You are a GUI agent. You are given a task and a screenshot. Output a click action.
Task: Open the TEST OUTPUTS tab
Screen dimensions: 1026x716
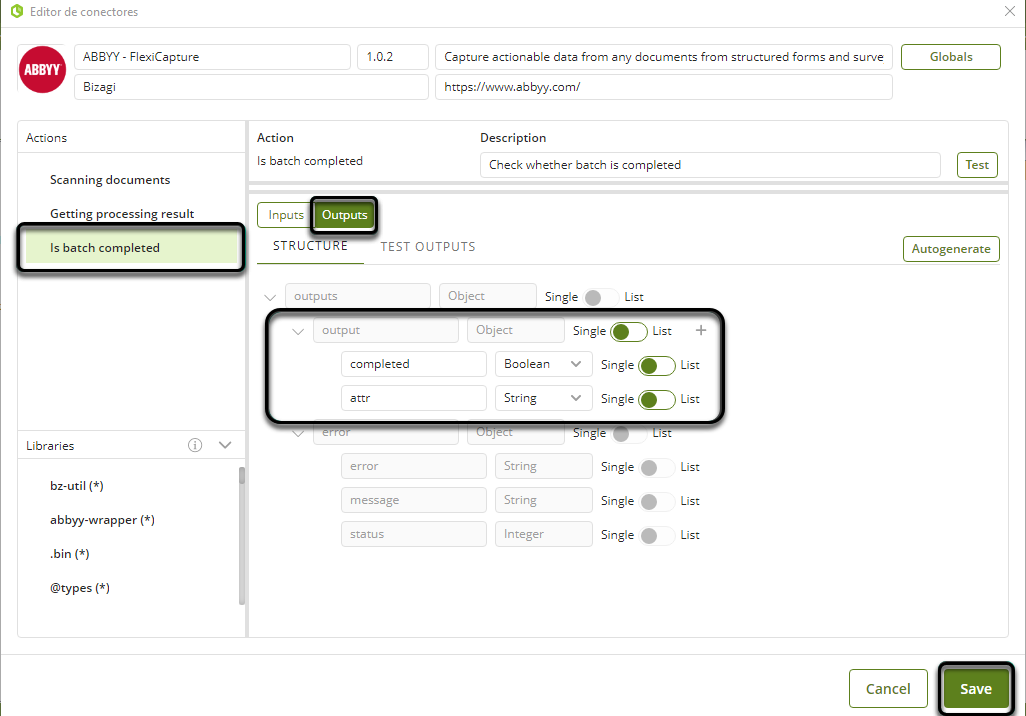click(428, 247)
